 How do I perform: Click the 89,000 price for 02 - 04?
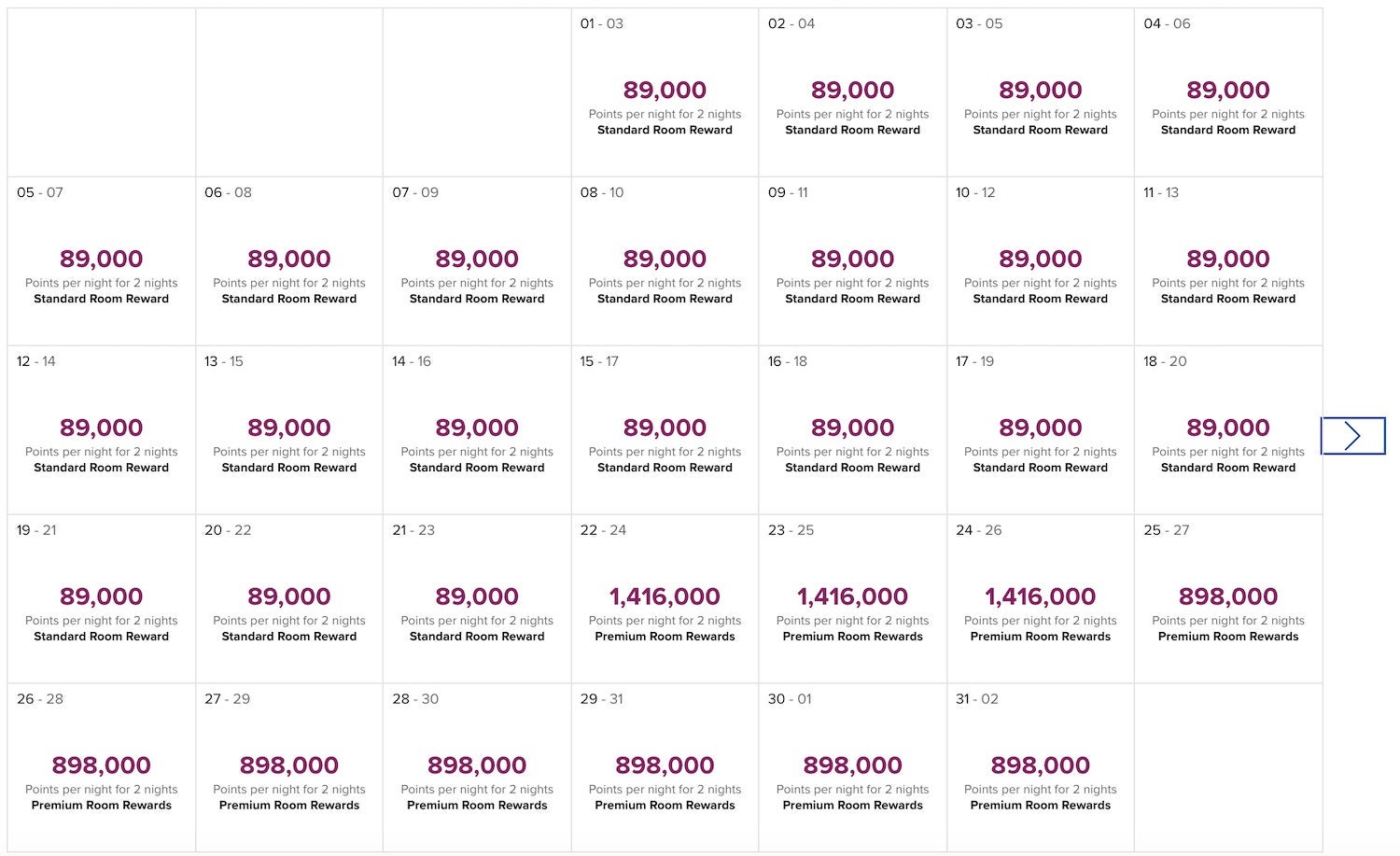852,91
